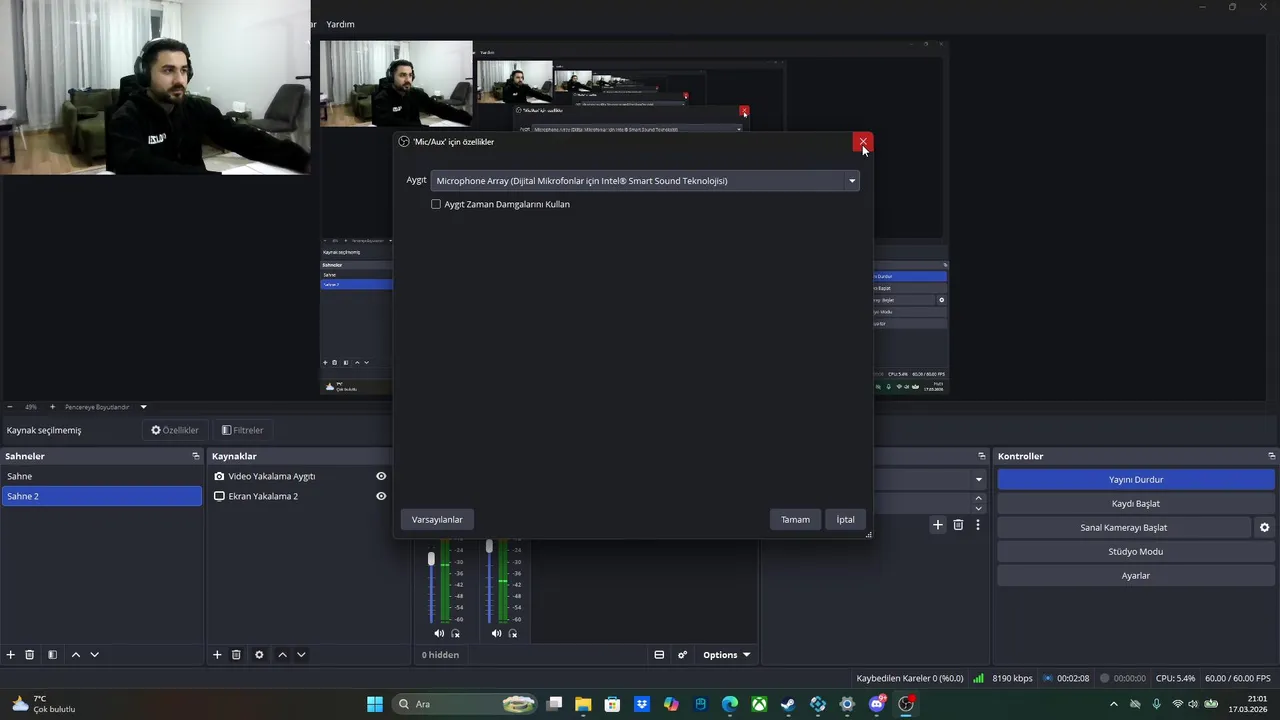The height and width of the screenshot is (720, 1280).
Task: Click İptal to cancel the dialog
Action: pyautogui.click(x=846, y=519)
